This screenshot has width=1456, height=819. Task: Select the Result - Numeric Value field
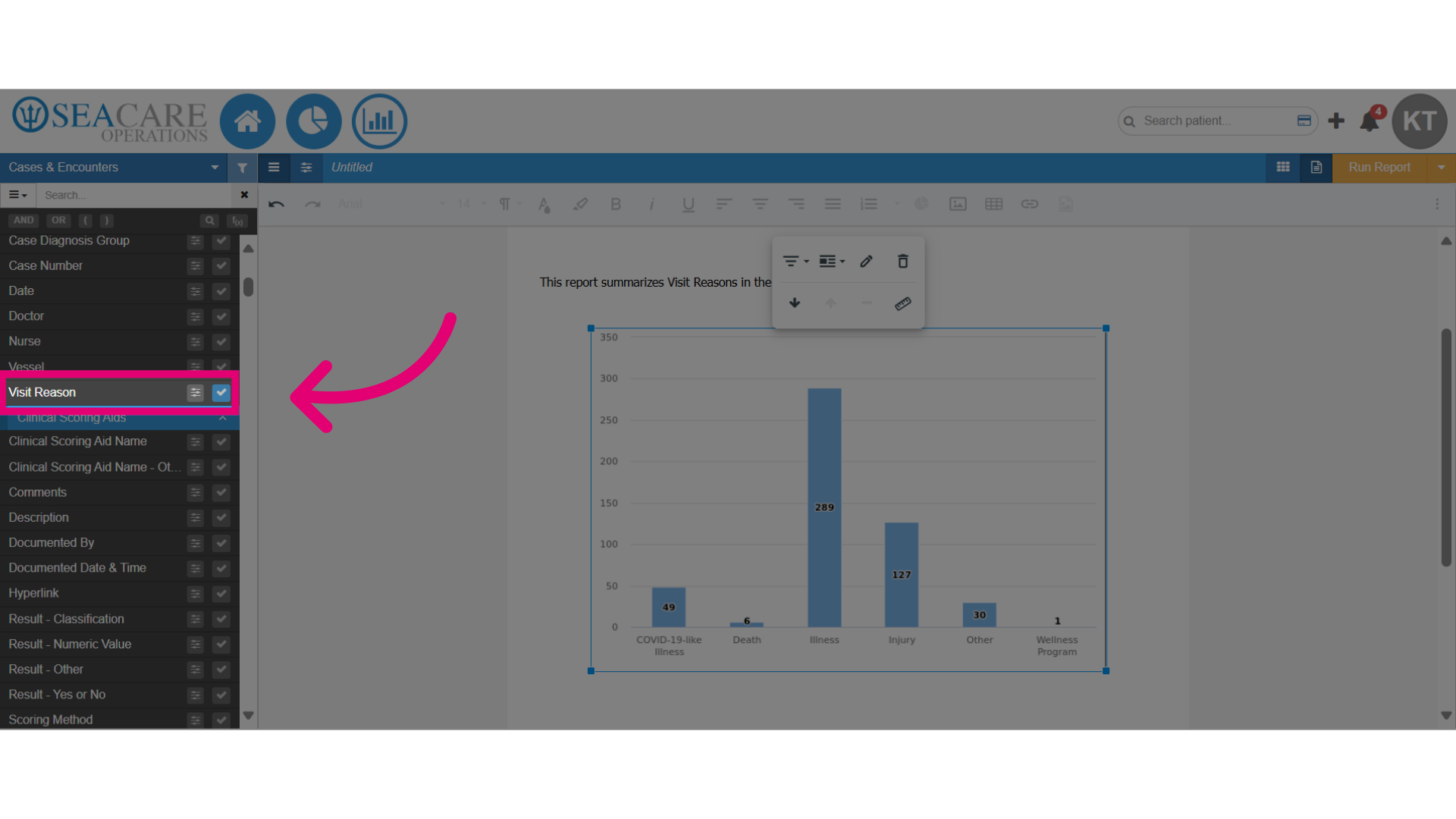(x=70, y=644)
